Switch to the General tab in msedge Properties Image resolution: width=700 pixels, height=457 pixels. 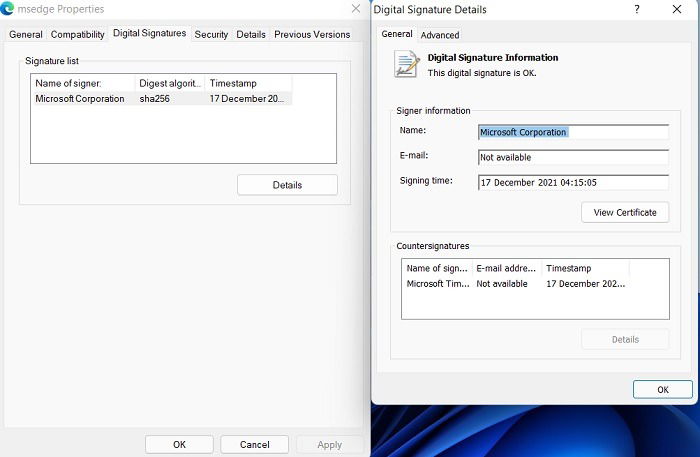point(25,34)
